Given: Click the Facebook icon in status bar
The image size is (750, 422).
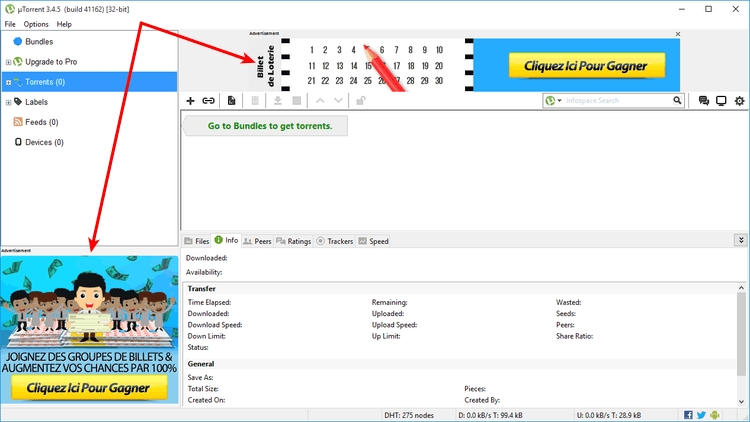Looking at the screenshot, I should click(689, 414).
